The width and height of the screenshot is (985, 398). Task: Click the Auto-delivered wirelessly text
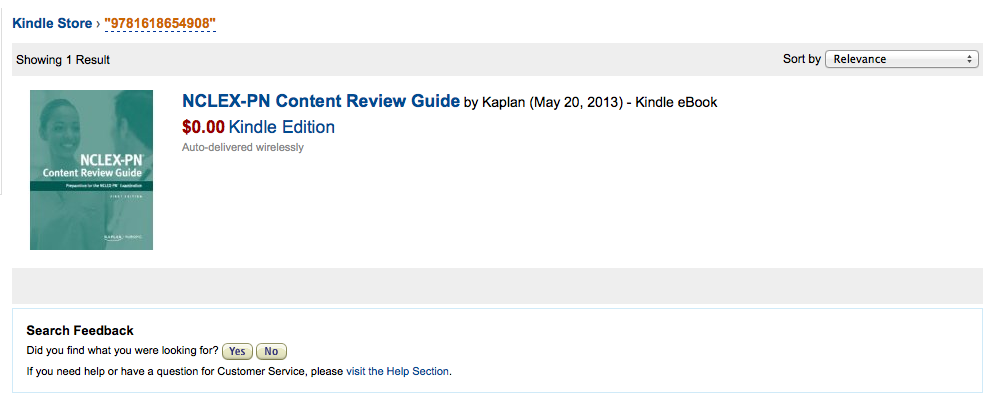242,148
